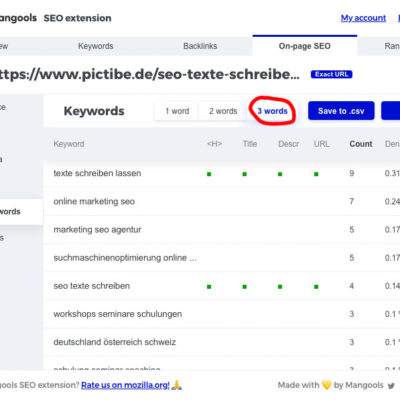Viewport: 400px width, 400px height.
Task: Select keyword 'seo texte schreiben'
Action: [x=92, y=286]
